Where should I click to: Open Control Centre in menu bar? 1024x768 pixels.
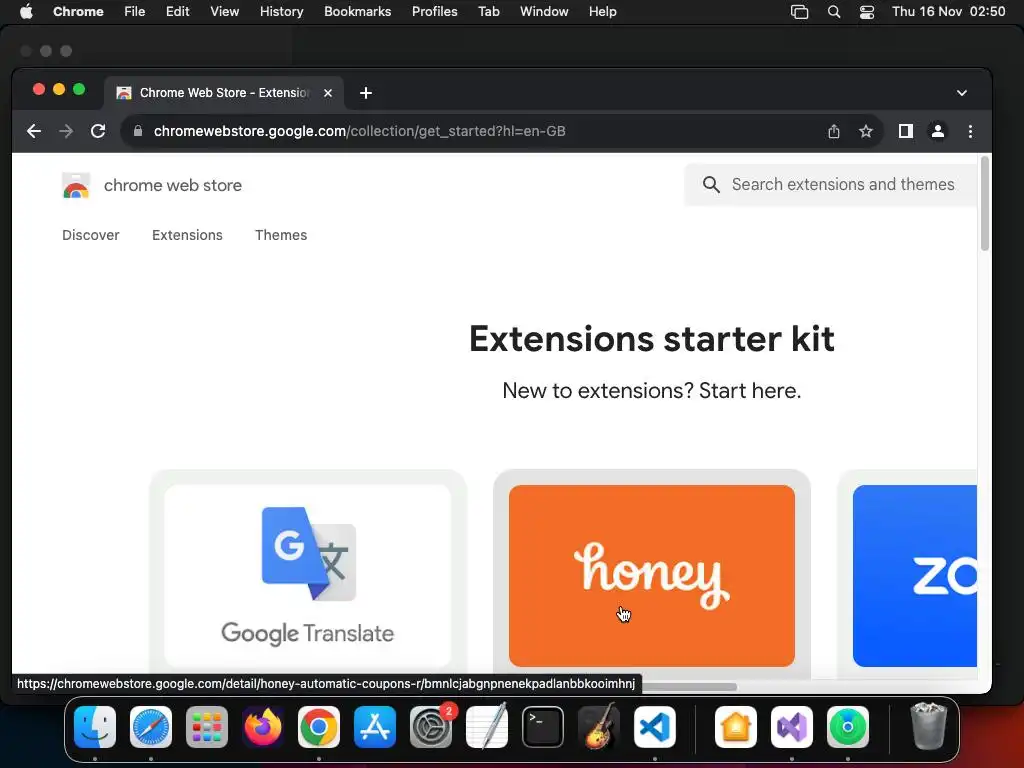tap(867, 12)
